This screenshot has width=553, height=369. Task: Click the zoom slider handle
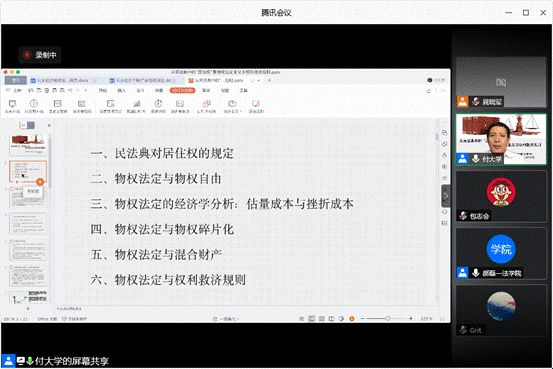(x=388, y=319)
